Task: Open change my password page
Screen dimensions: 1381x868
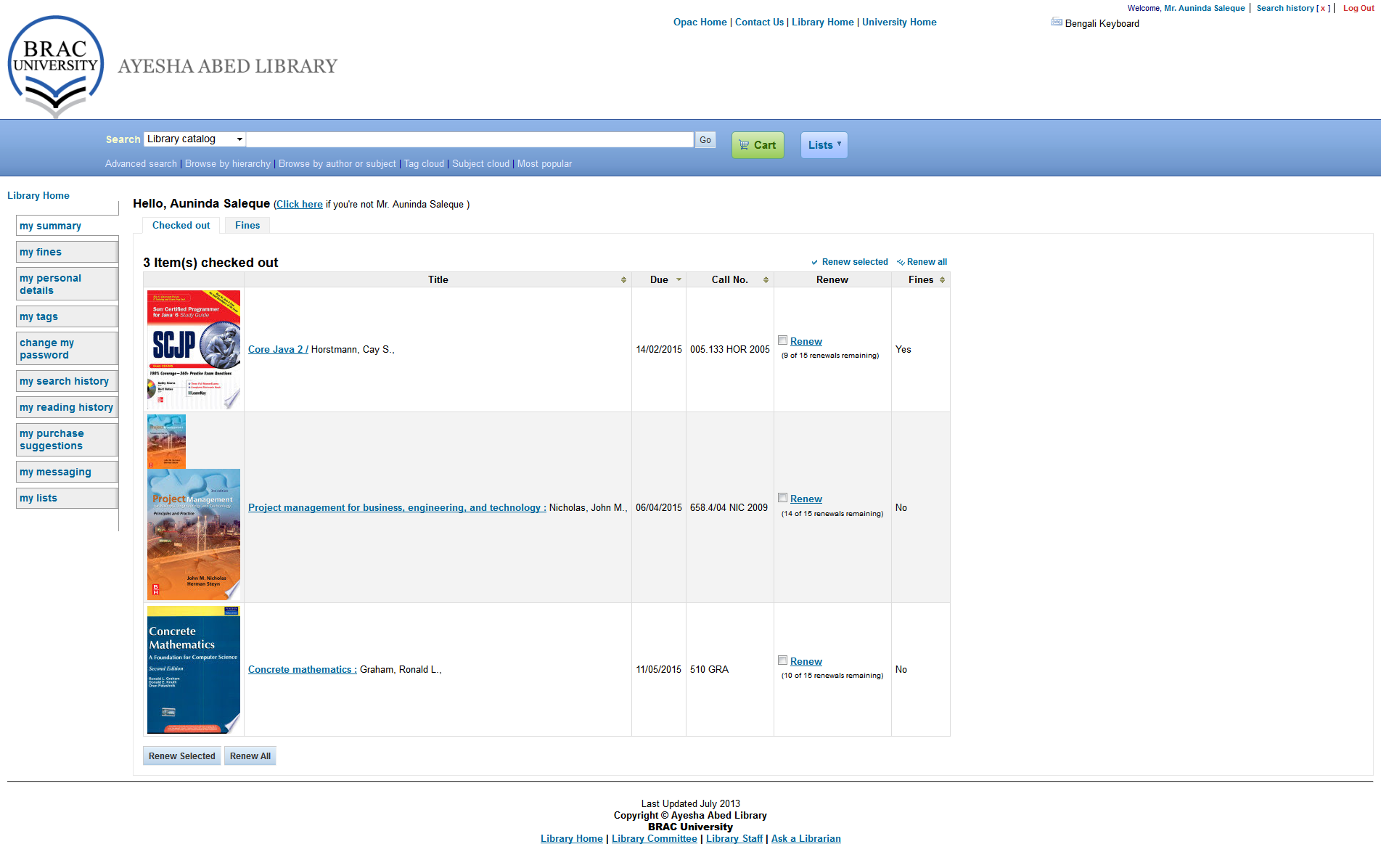Action: pos(67,348)
